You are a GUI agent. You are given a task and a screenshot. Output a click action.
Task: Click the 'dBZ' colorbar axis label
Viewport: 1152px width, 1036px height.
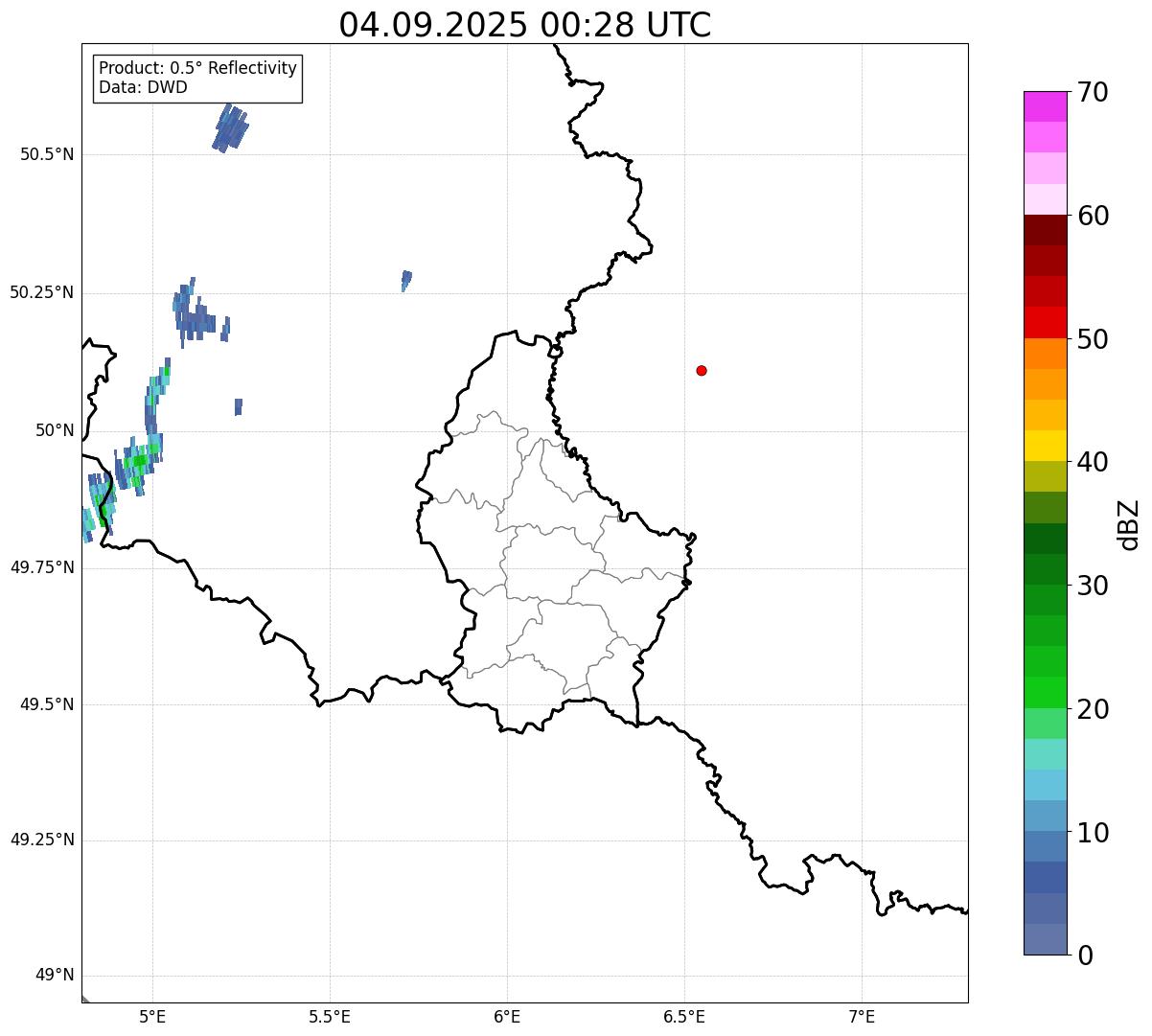pyautogui.click(x=1129, y=524)
